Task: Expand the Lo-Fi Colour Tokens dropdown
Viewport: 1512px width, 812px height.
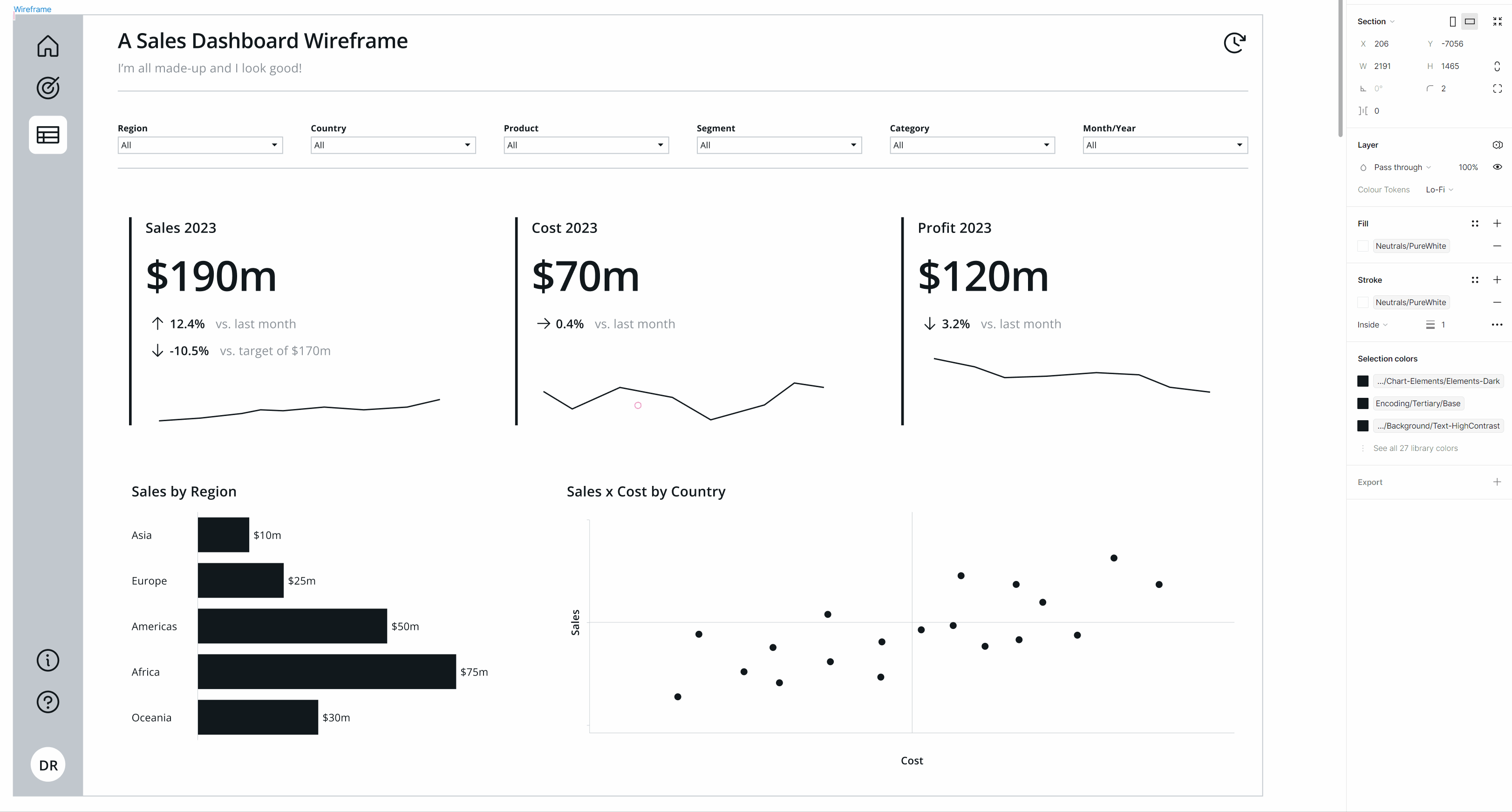Action: click(1438, 190)
